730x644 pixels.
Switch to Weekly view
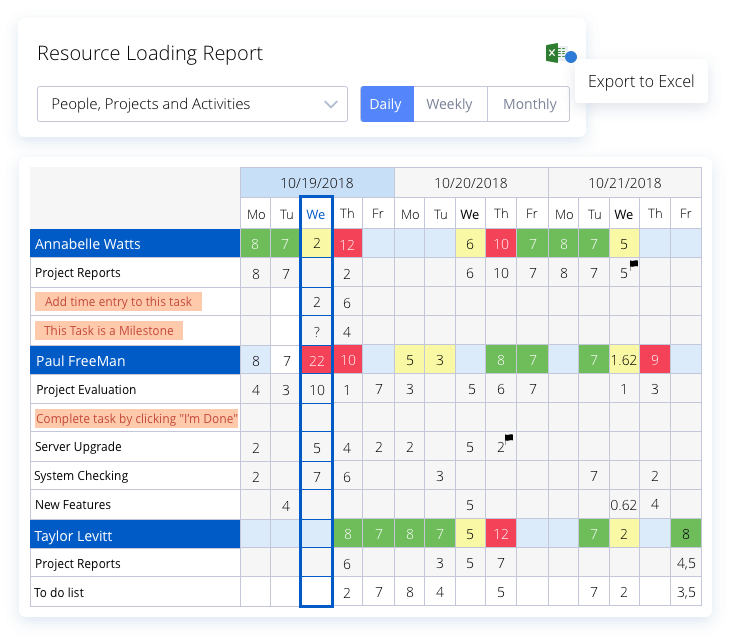click(450, 104)
